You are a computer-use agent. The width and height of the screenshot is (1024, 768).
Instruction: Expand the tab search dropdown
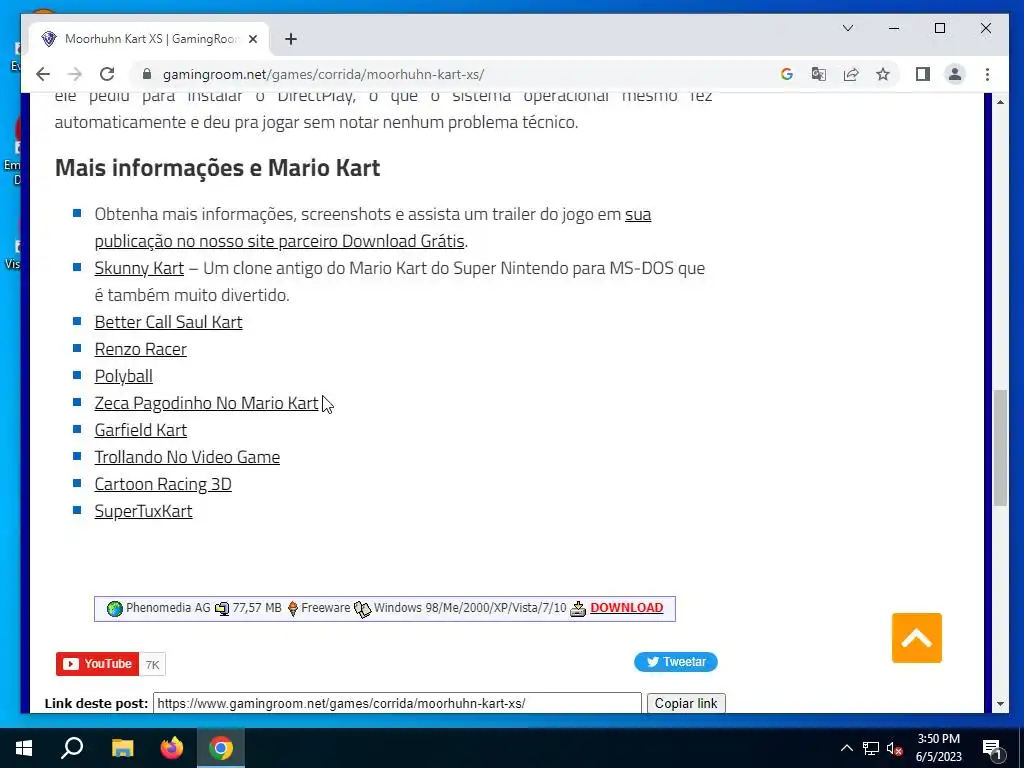848,28
